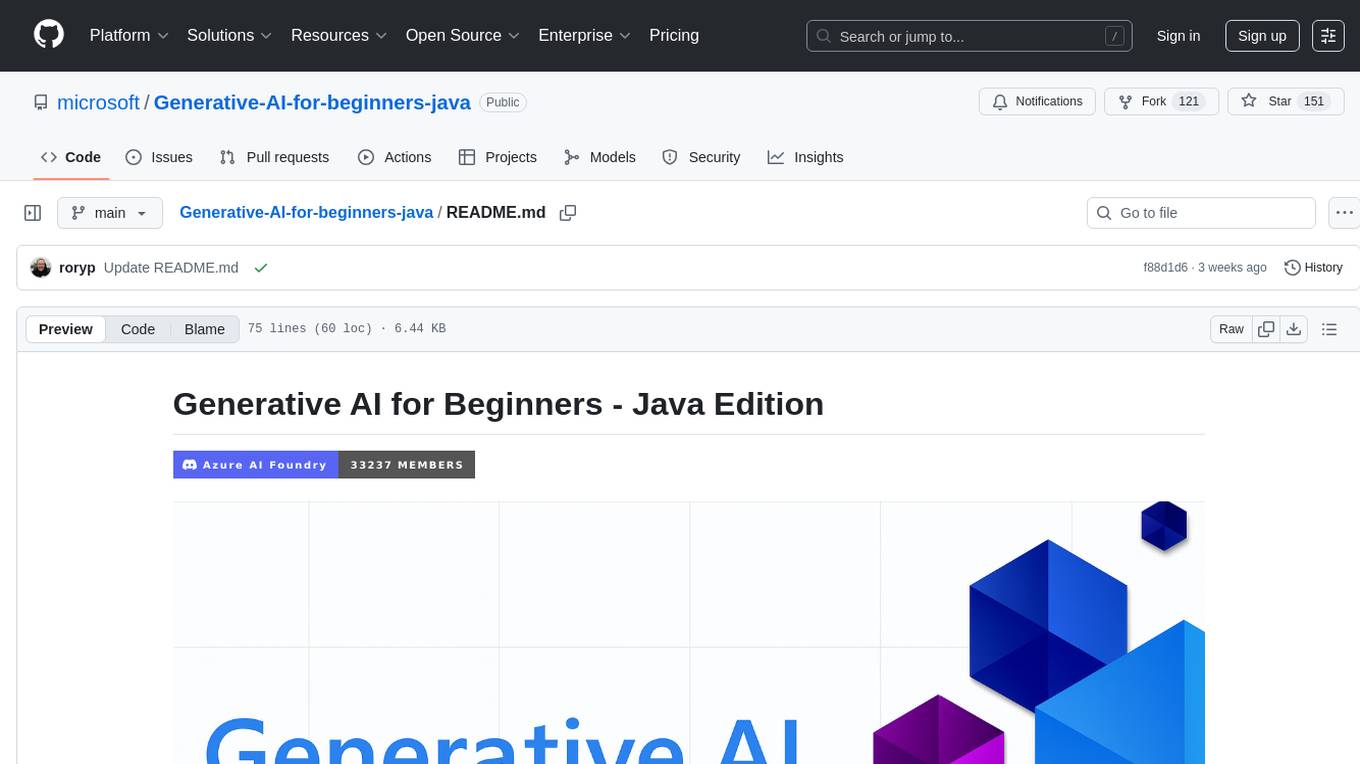The image size is (1360, 764).
Task: Click the green commit status checkmark
Action: pos(261,268)
